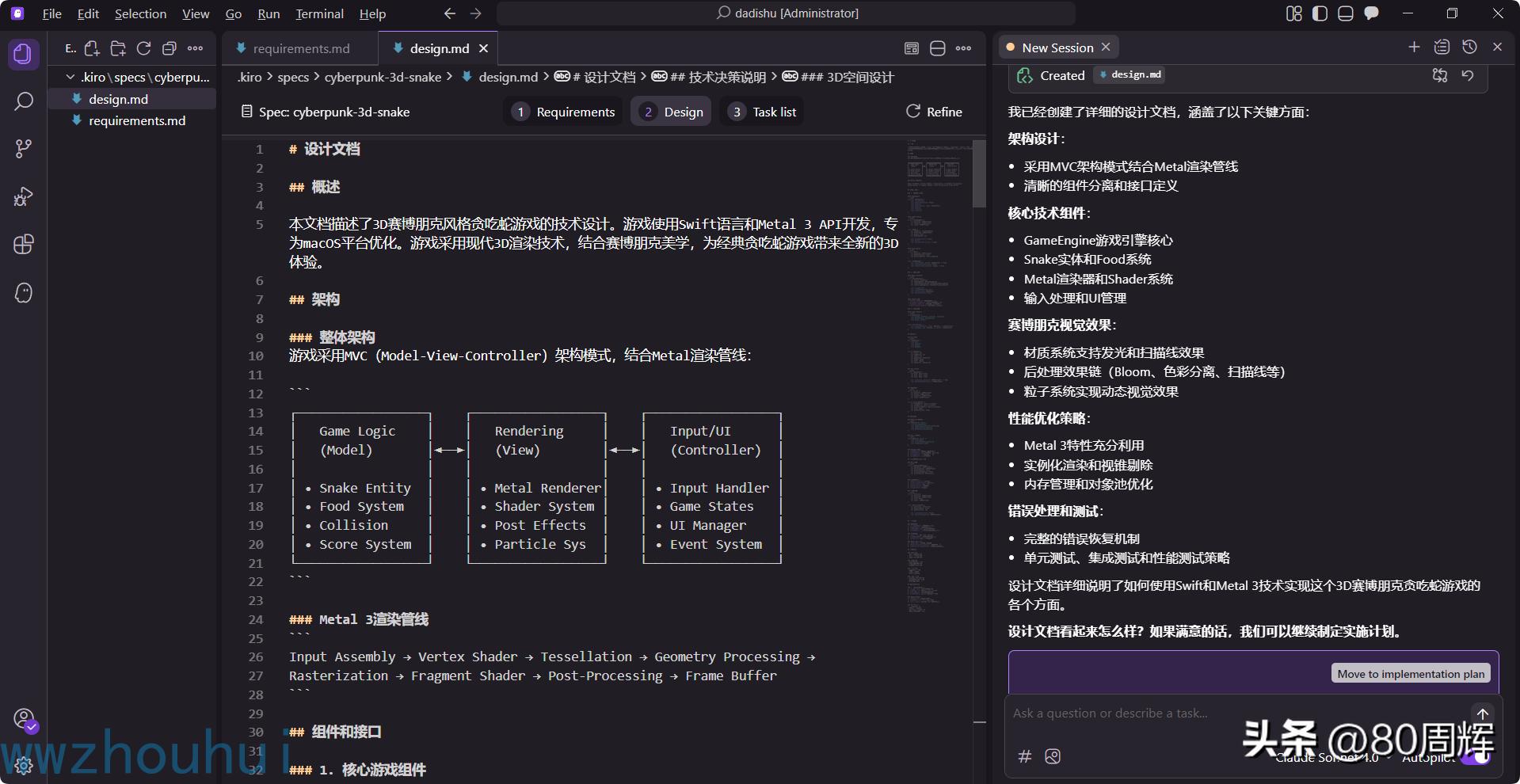Image resolution: width=1520 pixels, height=784 pixels.
Task: Open the Run and Debug view
Action: 23,196
